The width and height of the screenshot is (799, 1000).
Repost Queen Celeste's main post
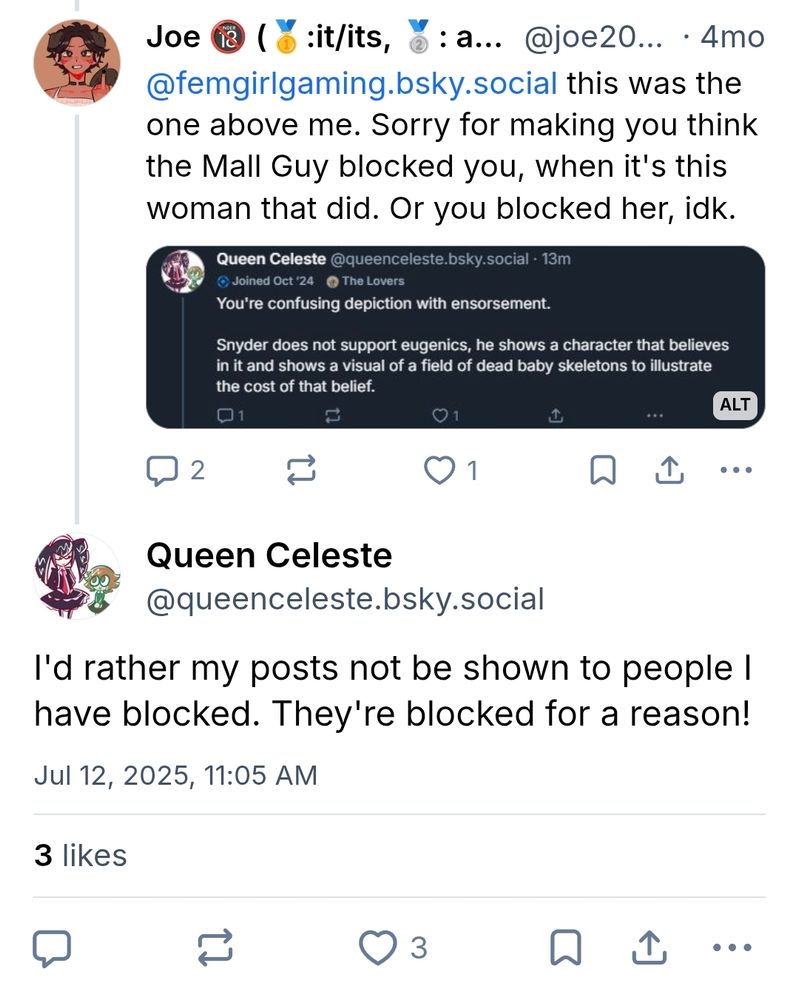[216, 948]
